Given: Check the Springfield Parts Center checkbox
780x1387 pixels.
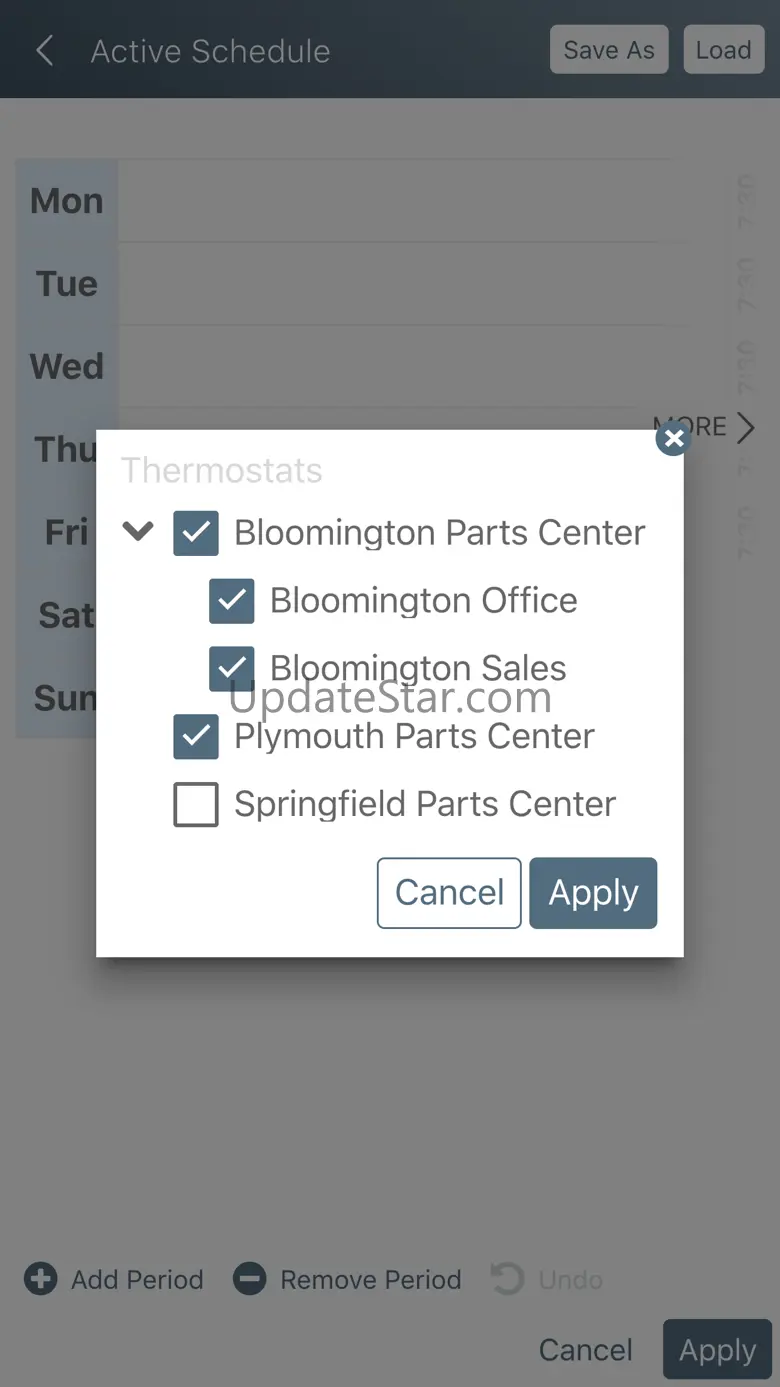Looking at the screenshot, I should (x=196, y=805).
